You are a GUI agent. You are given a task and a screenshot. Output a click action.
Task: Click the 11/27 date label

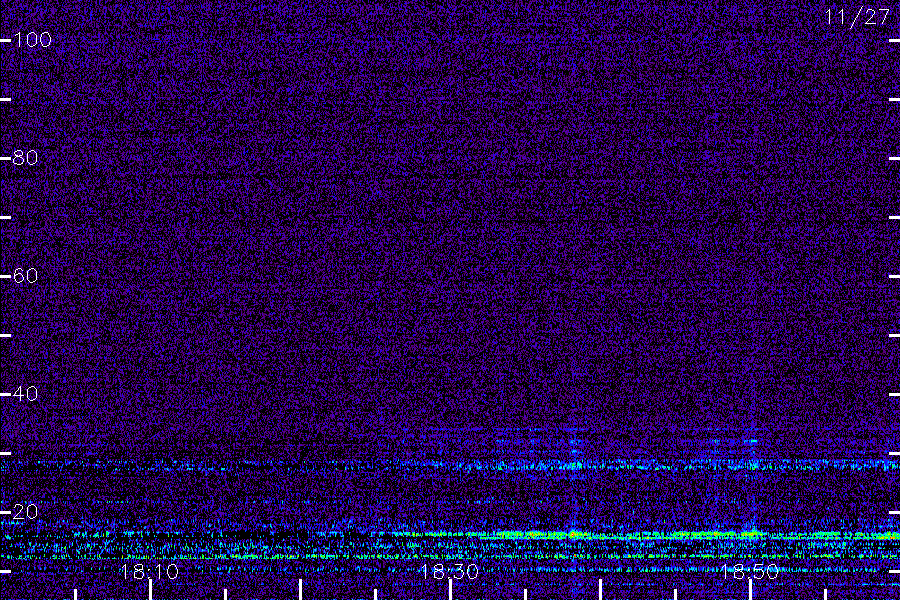point(857,17)
